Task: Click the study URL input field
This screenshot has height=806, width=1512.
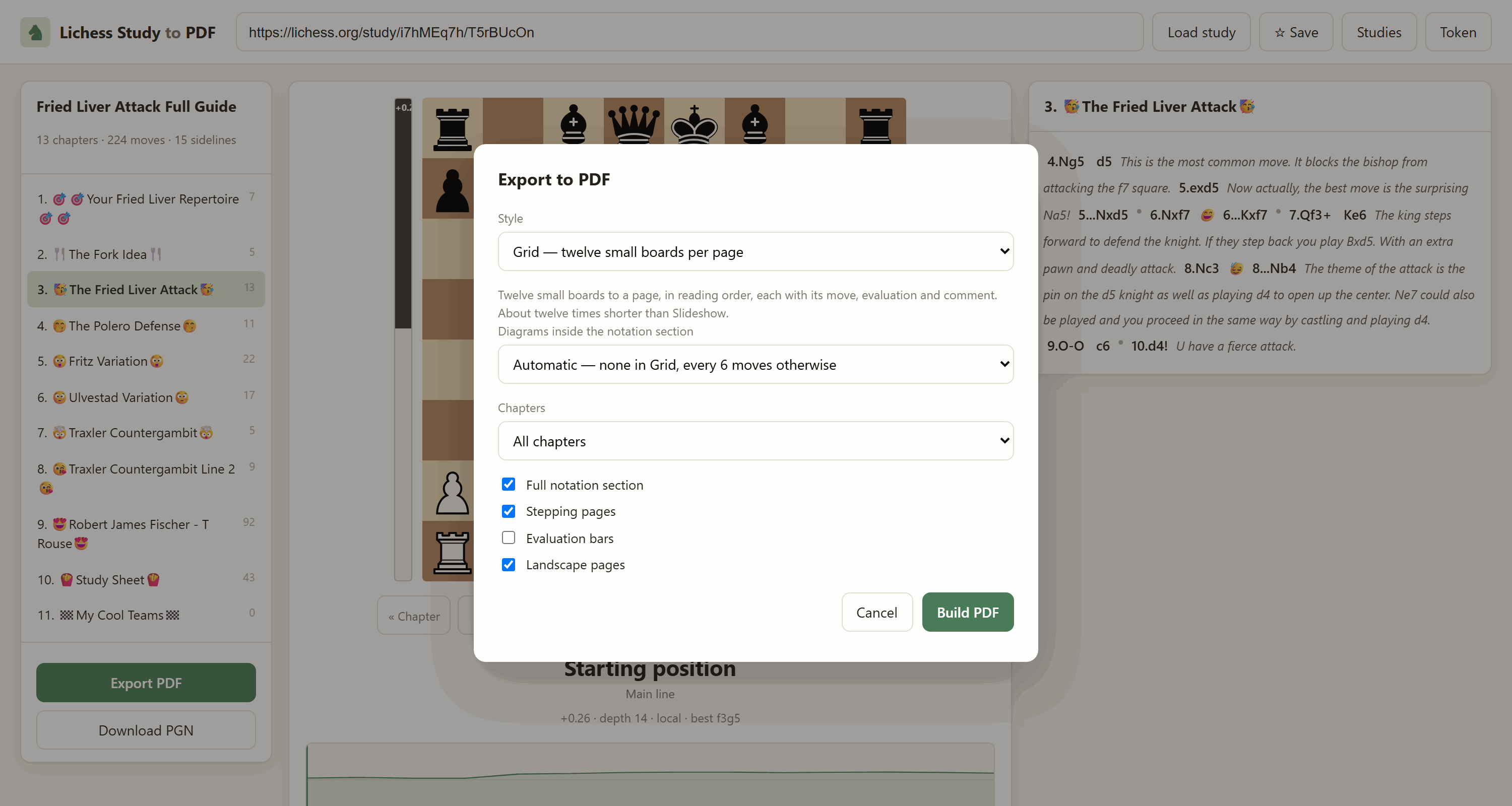Action: tap(689, 32)
